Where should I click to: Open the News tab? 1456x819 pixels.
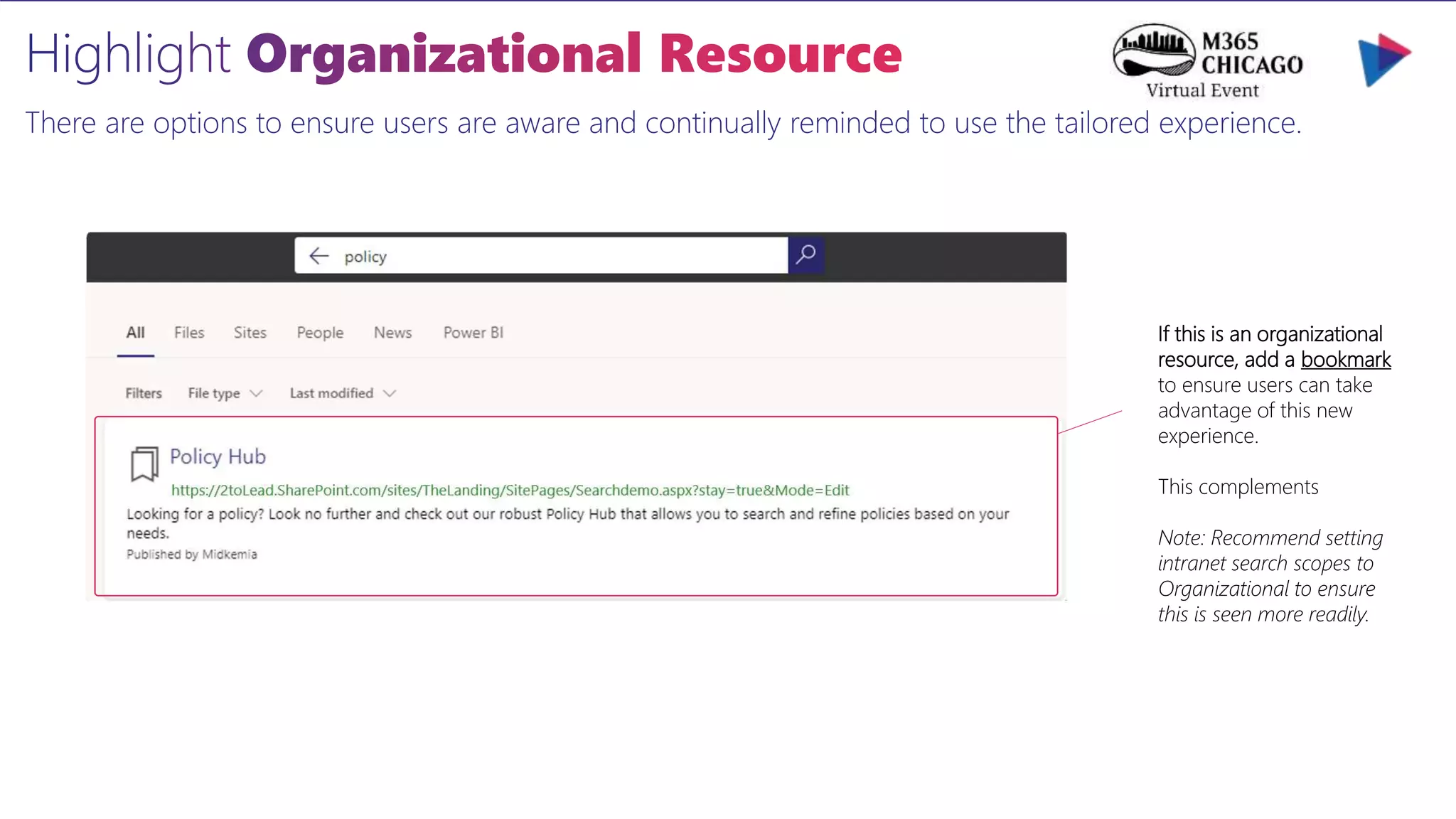click(393, 333)
